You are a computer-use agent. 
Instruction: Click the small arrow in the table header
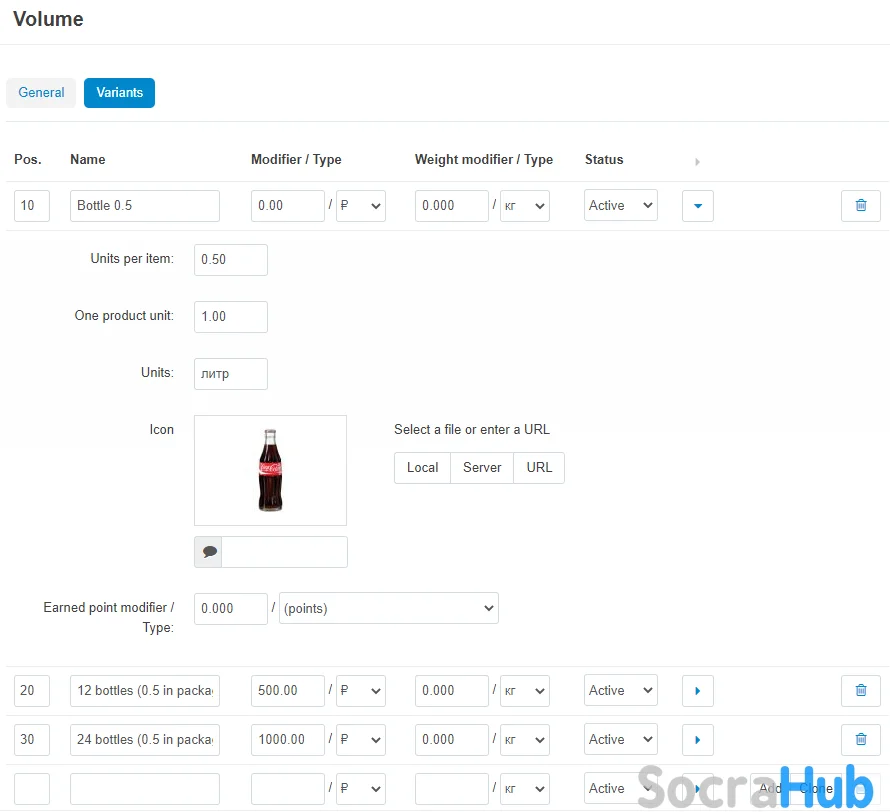[x=697, y=161]
